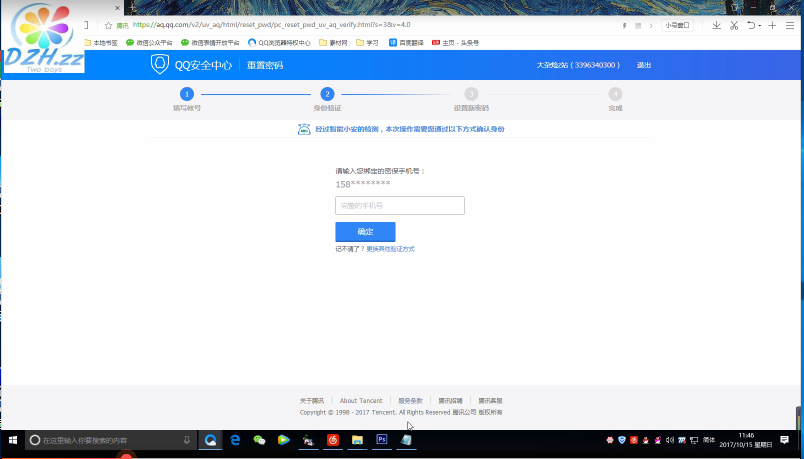
Task: Open Tencent Video from taskbar
Action: coord(284,440)
